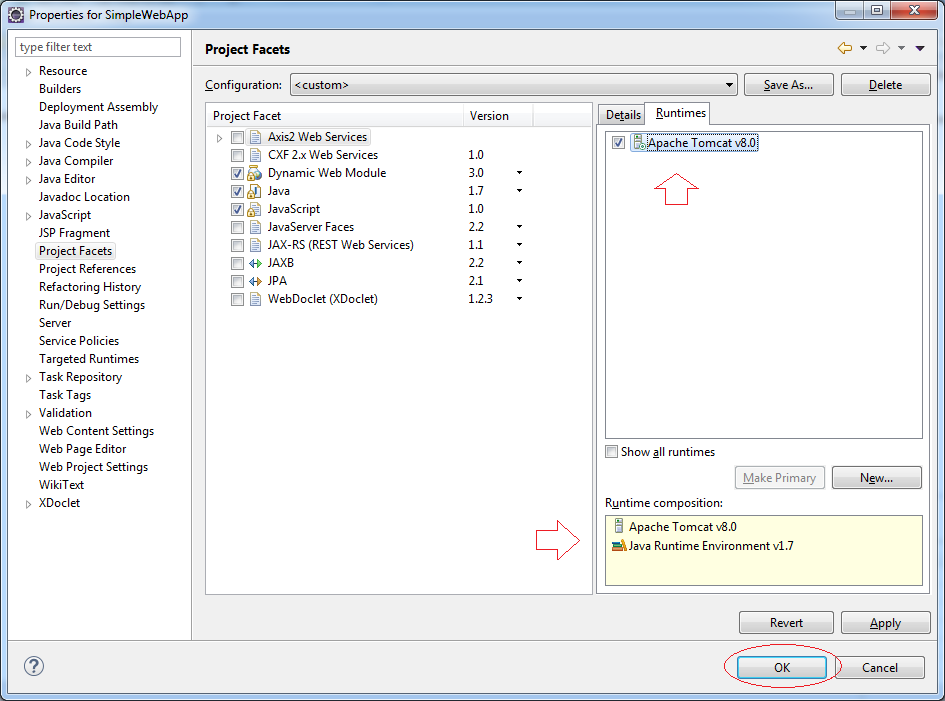Enable JavaServer Faces facet

237,227
